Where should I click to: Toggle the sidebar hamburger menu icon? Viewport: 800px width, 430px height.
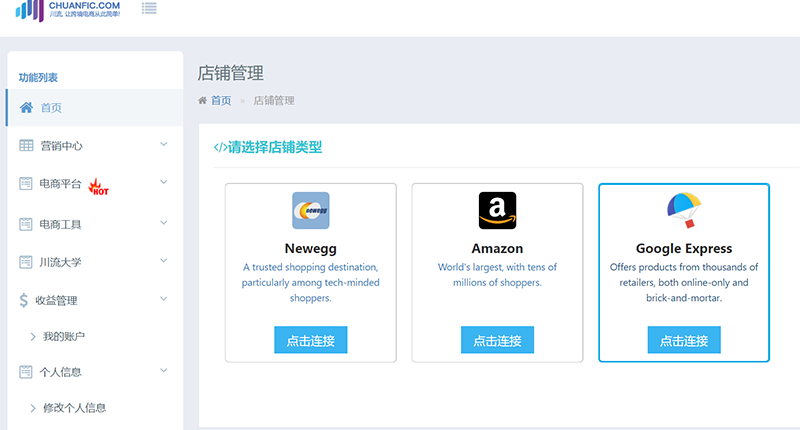pos(149,8)
